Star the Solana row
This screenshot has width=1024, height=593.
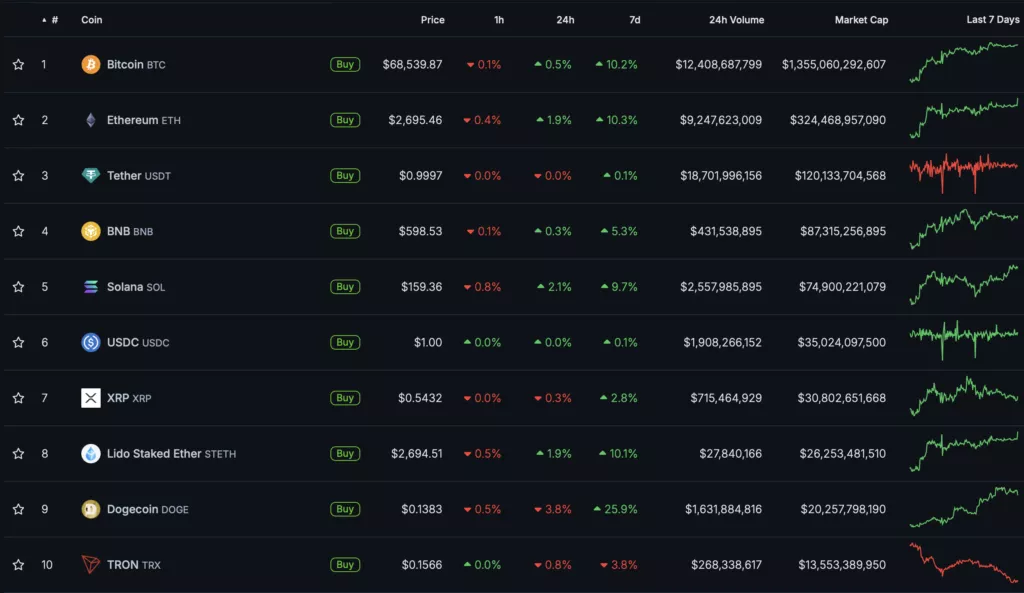pyautogui.click(x=18, y=287)
